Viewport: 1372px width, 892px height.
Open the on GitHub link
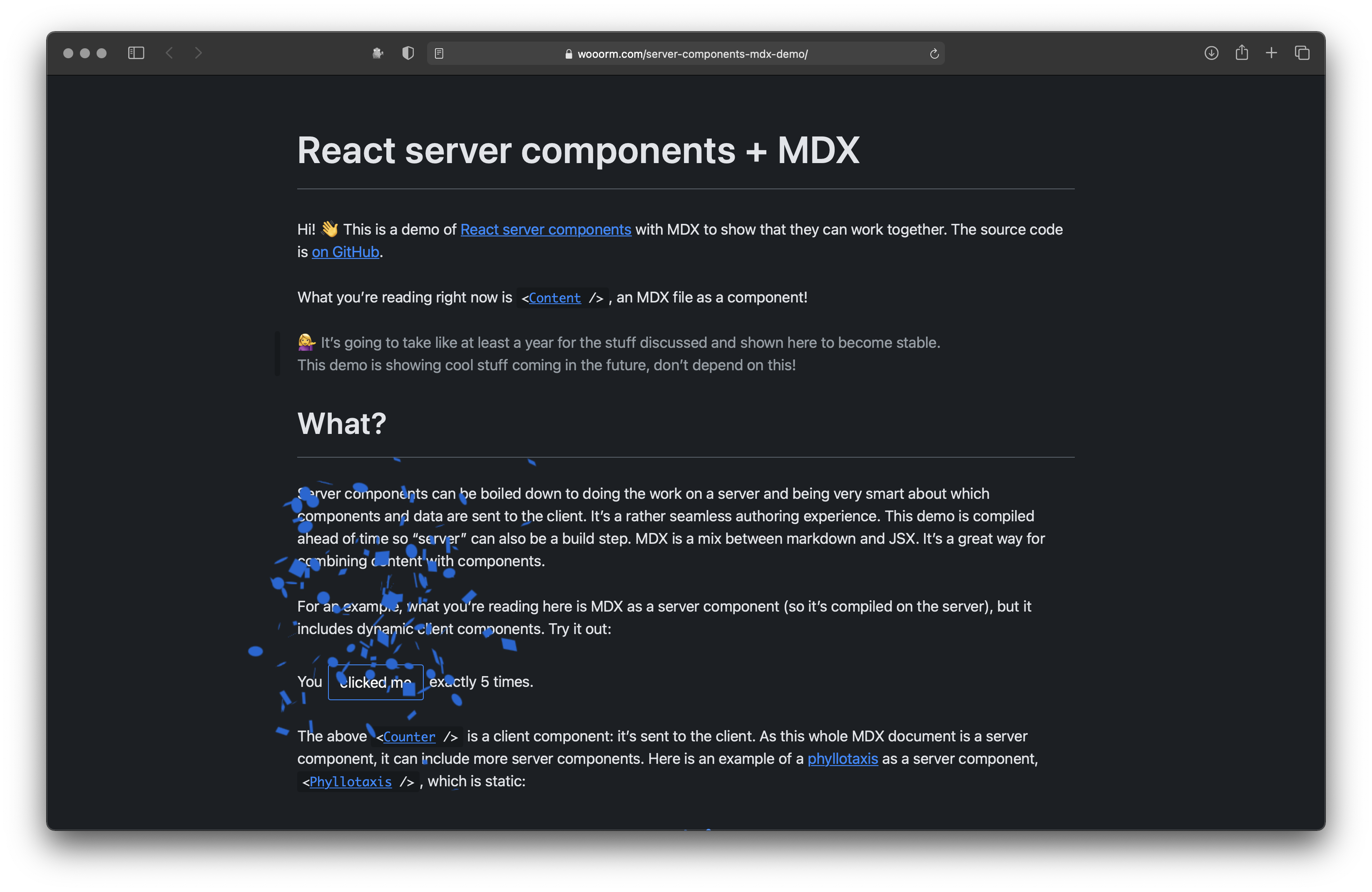tap(345, 252)
